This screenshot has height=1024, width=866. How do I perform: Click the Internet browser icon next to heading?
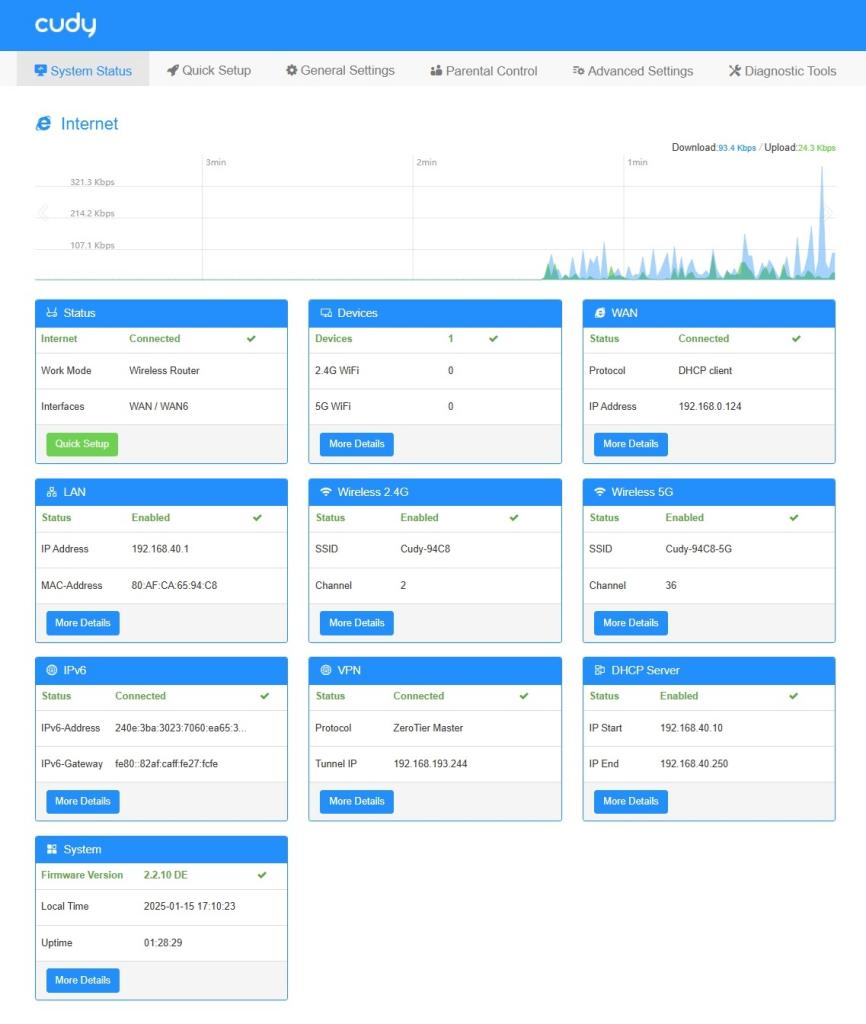click(44, 123)
